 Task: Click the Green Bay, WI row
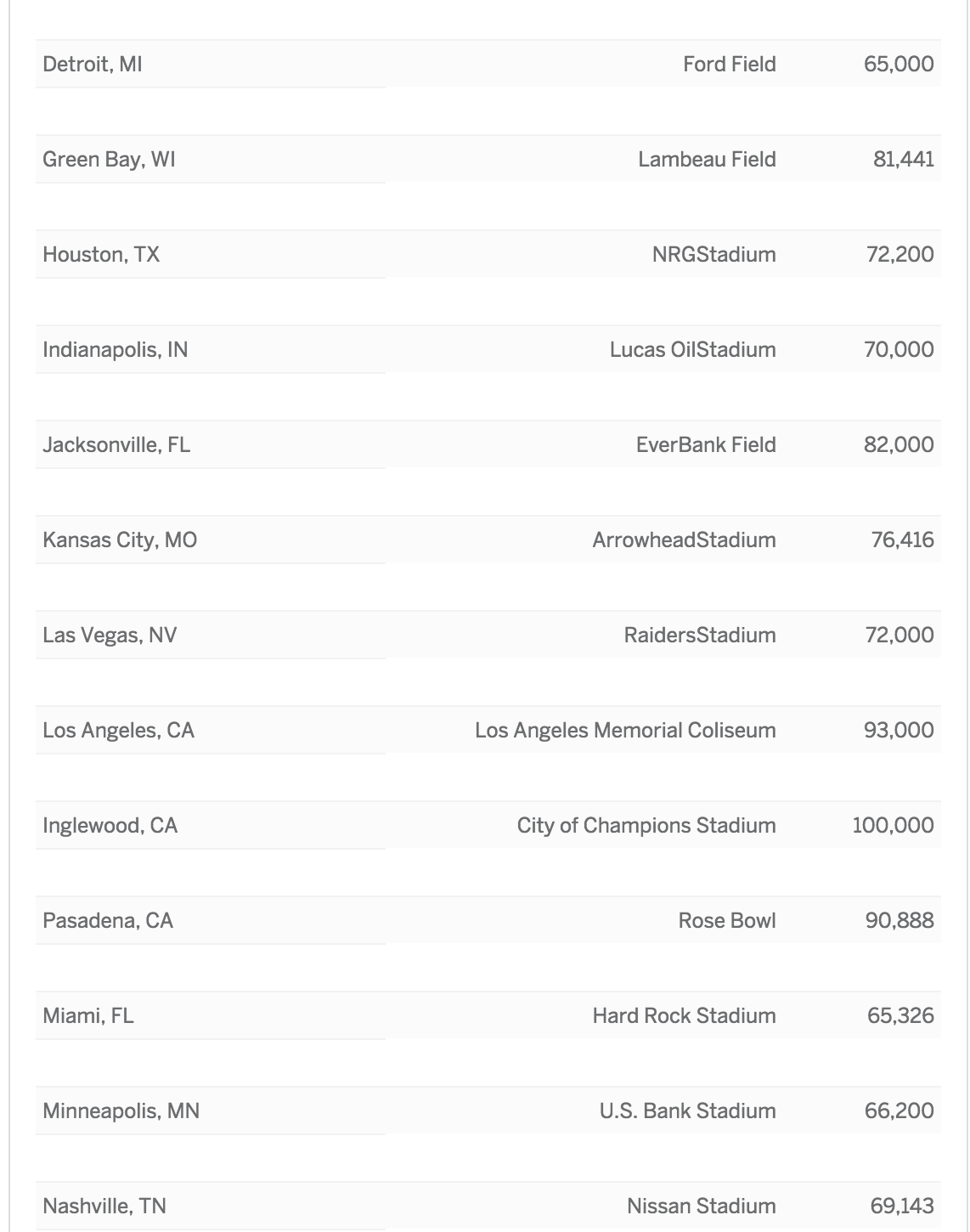[109, 160]
